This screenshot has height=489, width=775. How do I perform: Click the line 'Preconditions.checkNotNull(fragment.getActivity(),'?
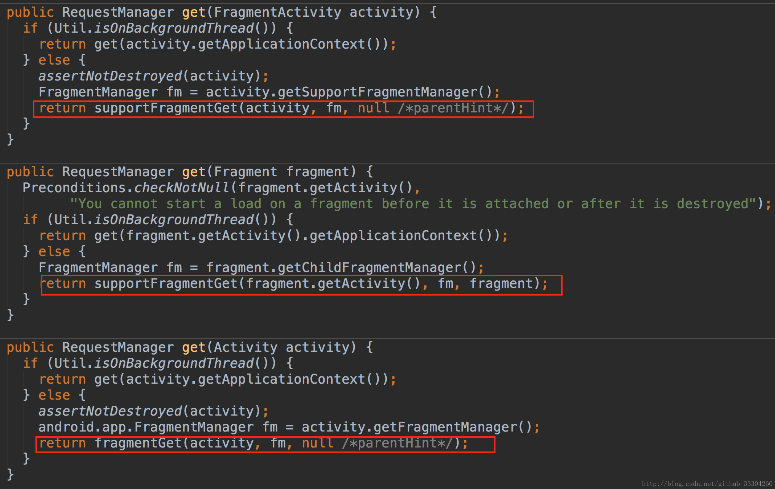pos(221,188)
